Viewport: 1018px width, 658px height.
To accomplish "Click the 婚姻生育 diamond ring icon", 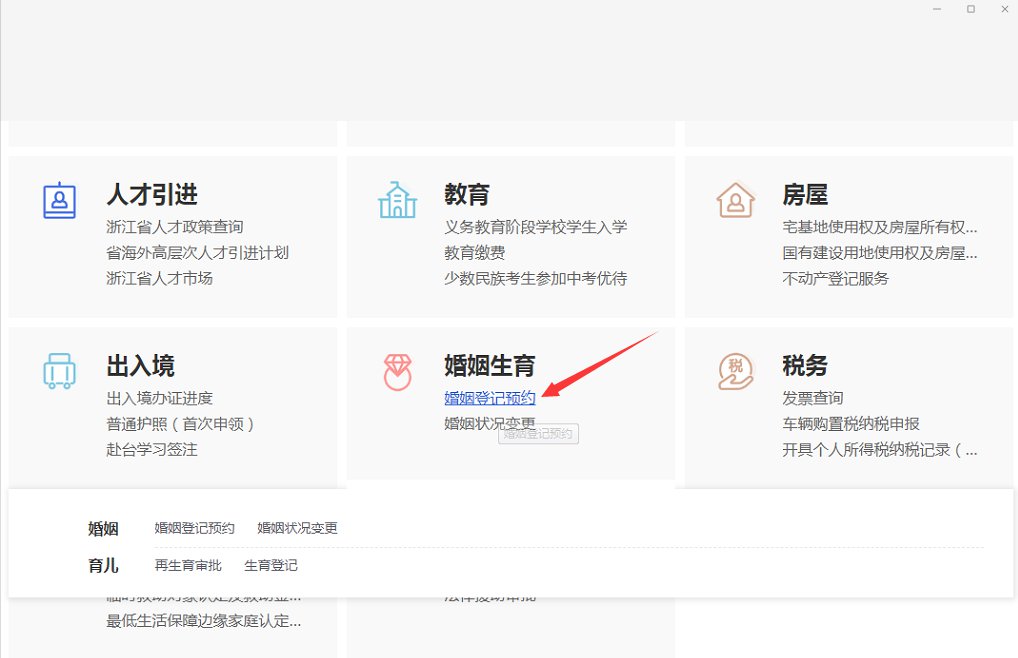I will (397, 371).
